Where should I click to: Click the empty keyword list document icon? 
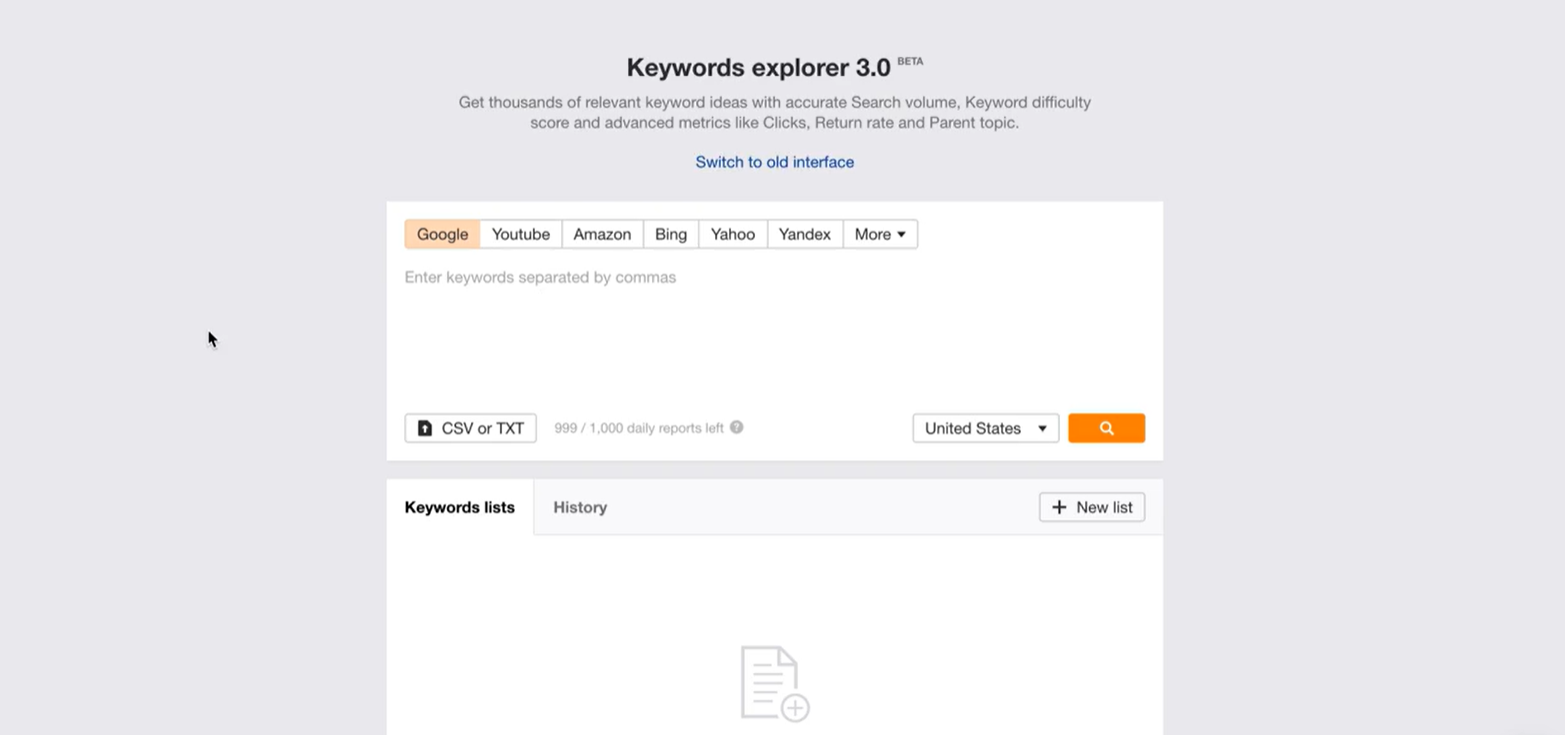(774, 681)
